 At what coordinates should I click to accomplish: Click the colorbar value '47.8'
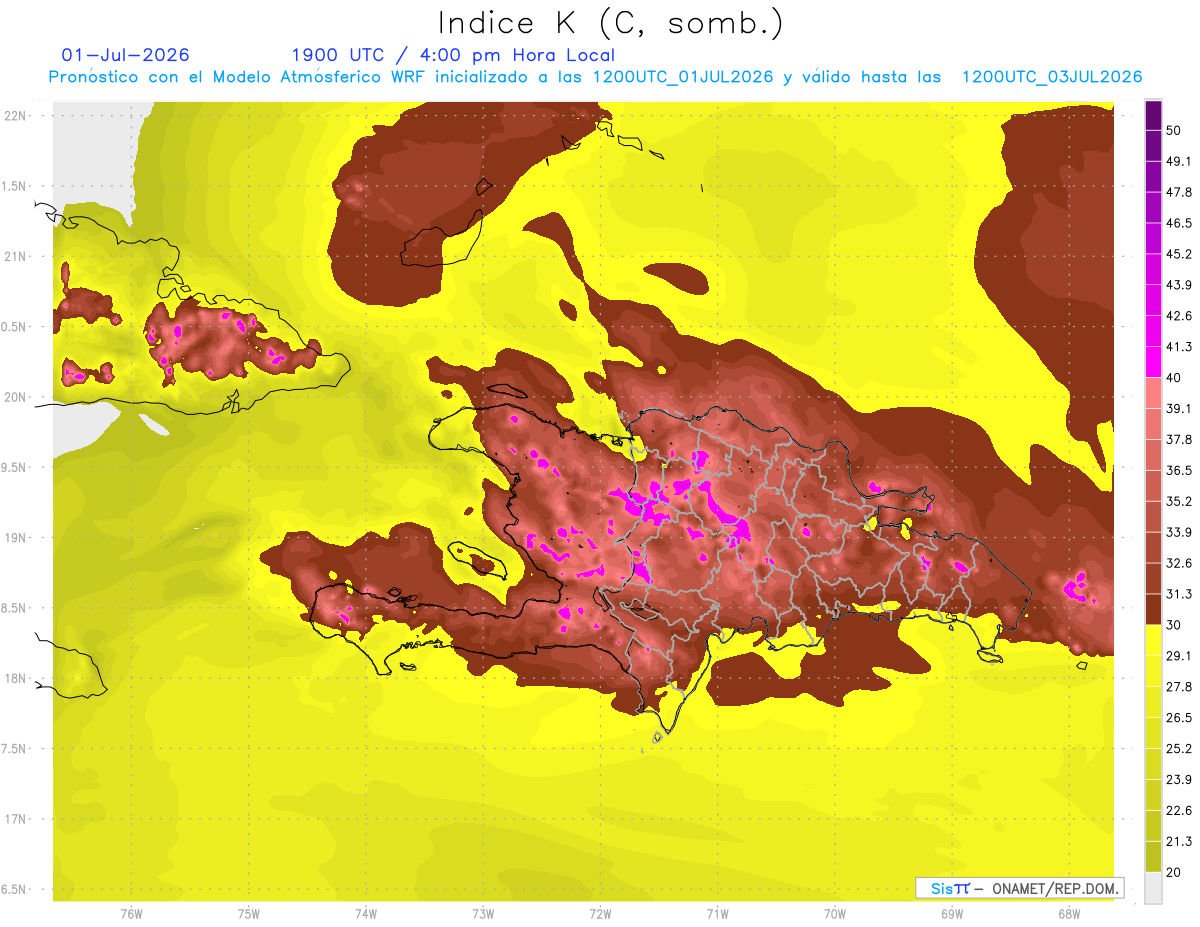coord(1179,193)
